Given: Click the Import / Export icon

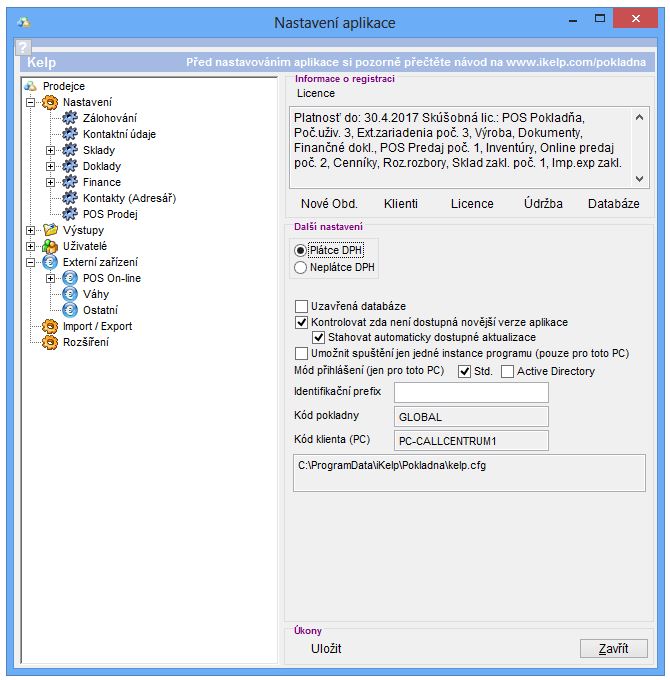Looking at the screenshot, I should click(50, 326).
